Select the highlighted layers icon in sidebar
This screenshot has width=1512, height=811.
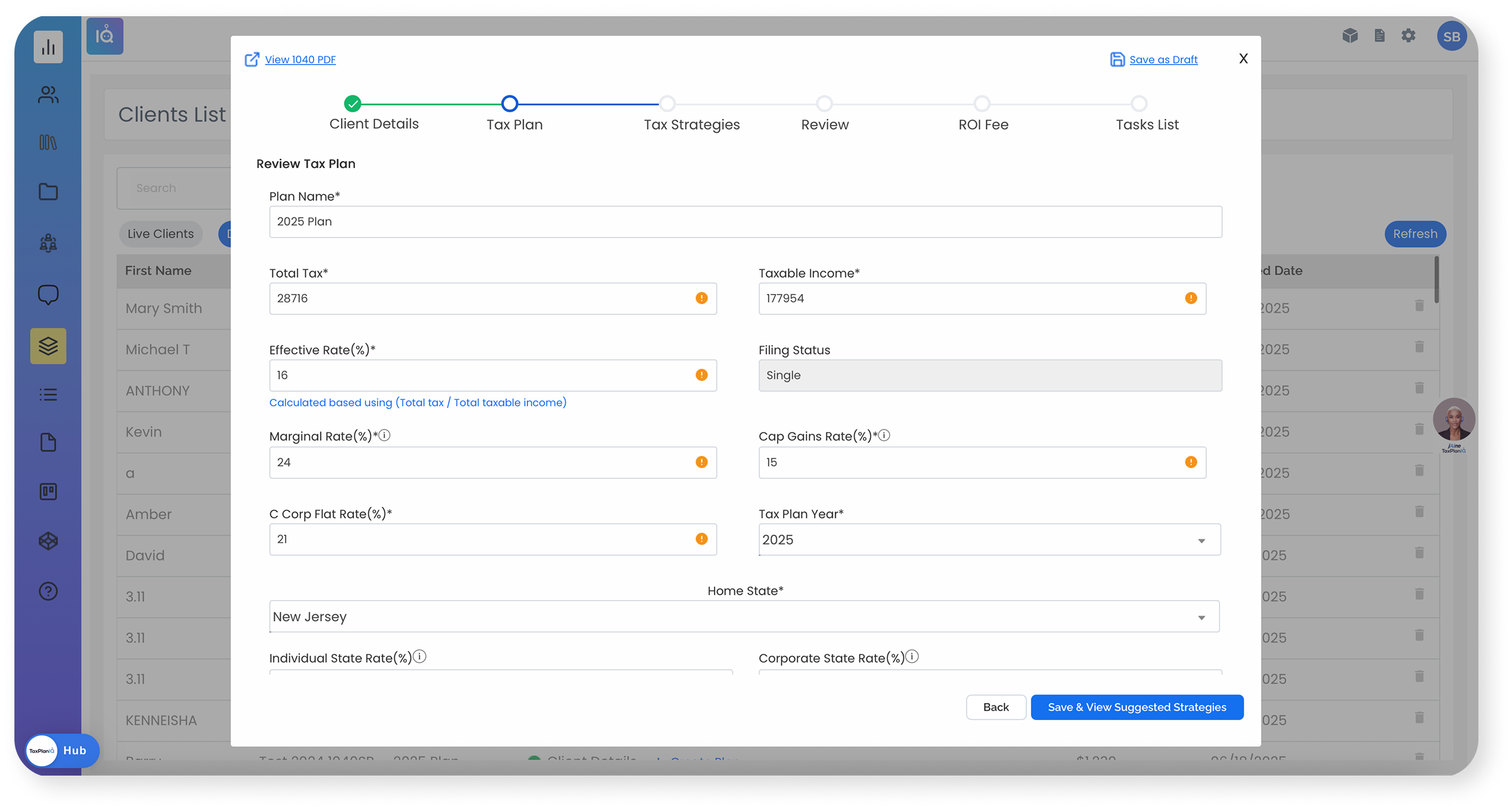click(49, 346)
